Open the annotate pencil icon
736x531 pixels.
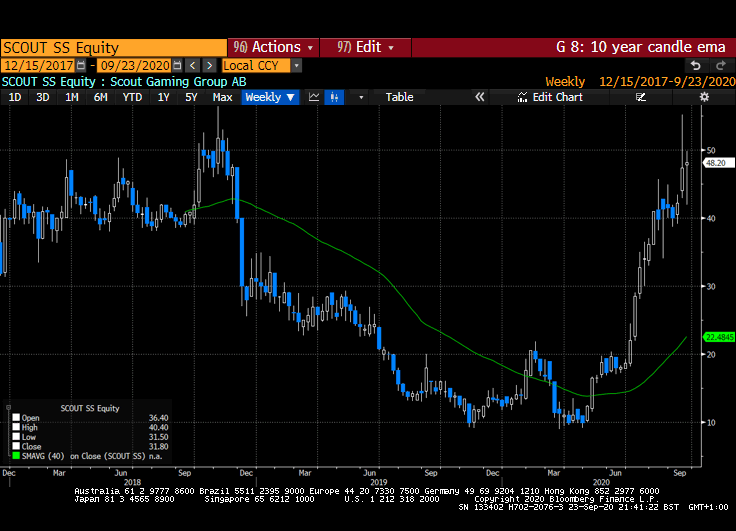point(641,97)
